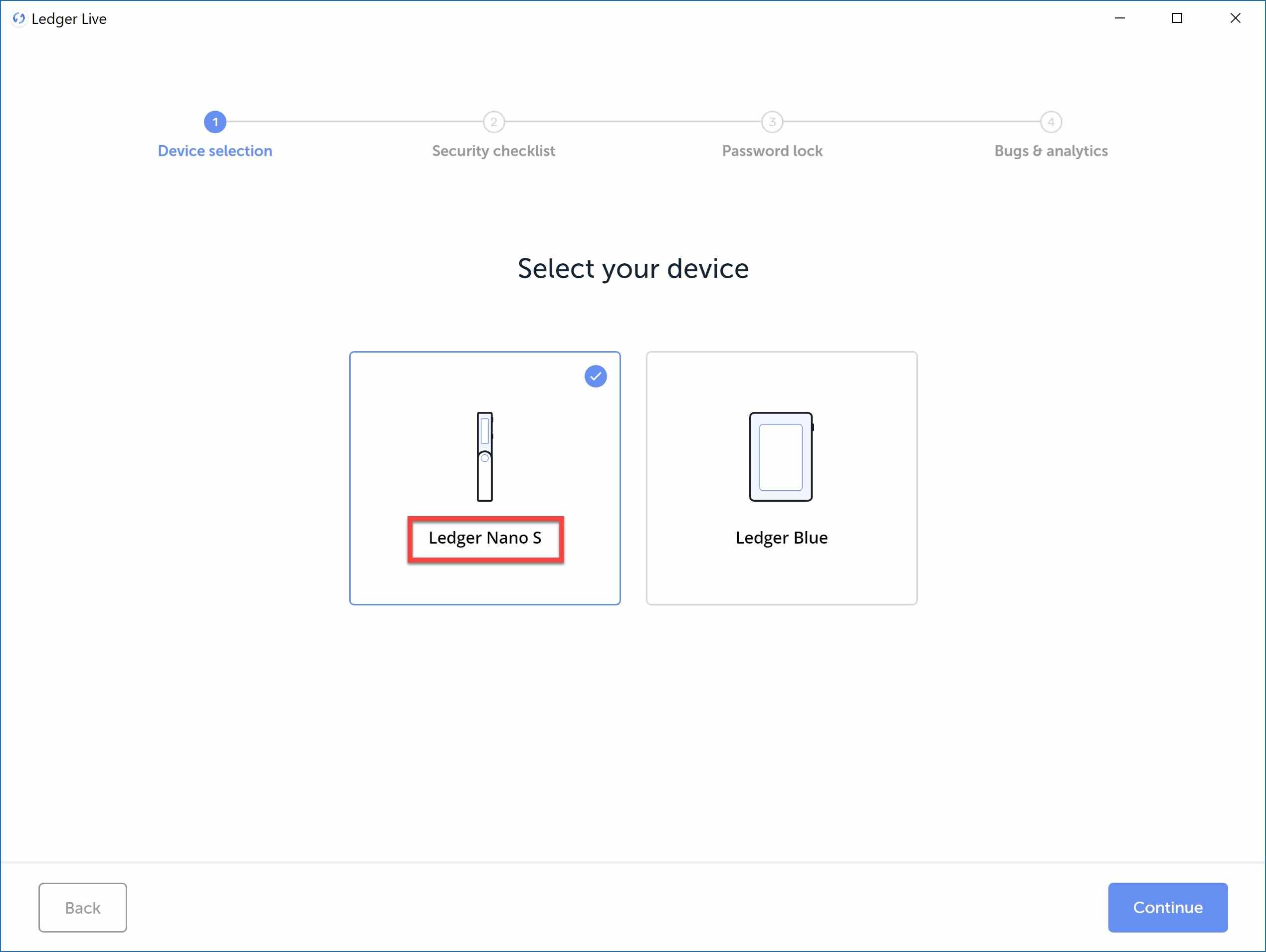Click the Ledger Live window title text
The image size is (1266, 952).
[69, 19]
